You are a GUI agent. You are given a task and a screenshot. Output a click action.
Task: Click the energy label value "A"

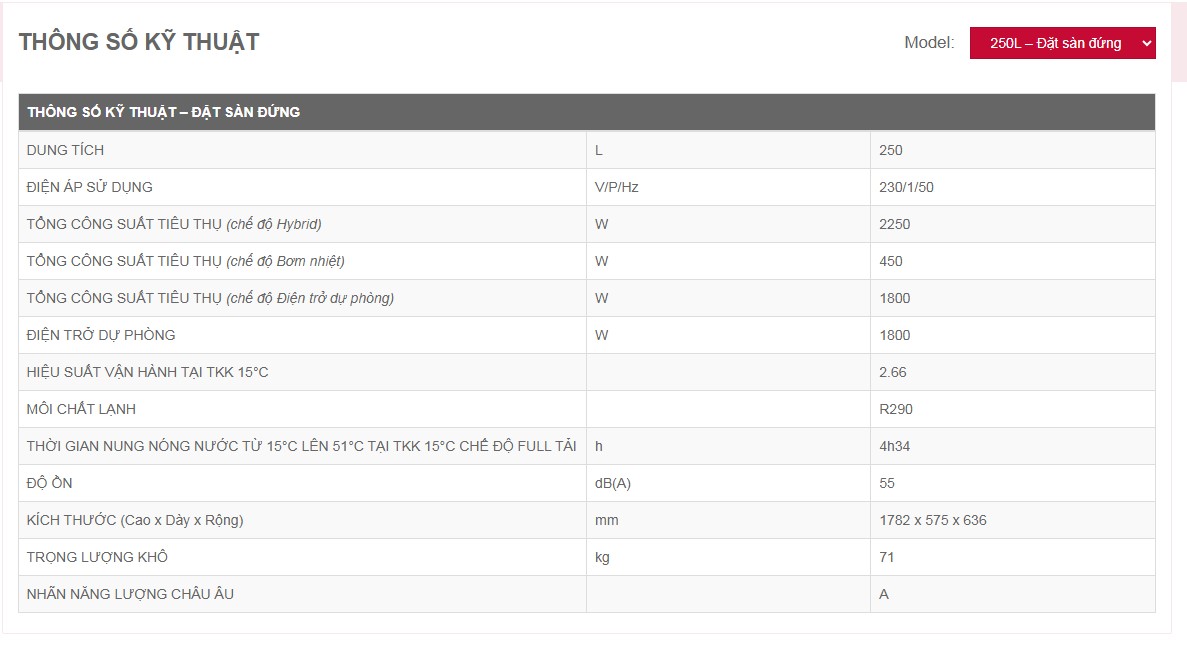[883, 594]
